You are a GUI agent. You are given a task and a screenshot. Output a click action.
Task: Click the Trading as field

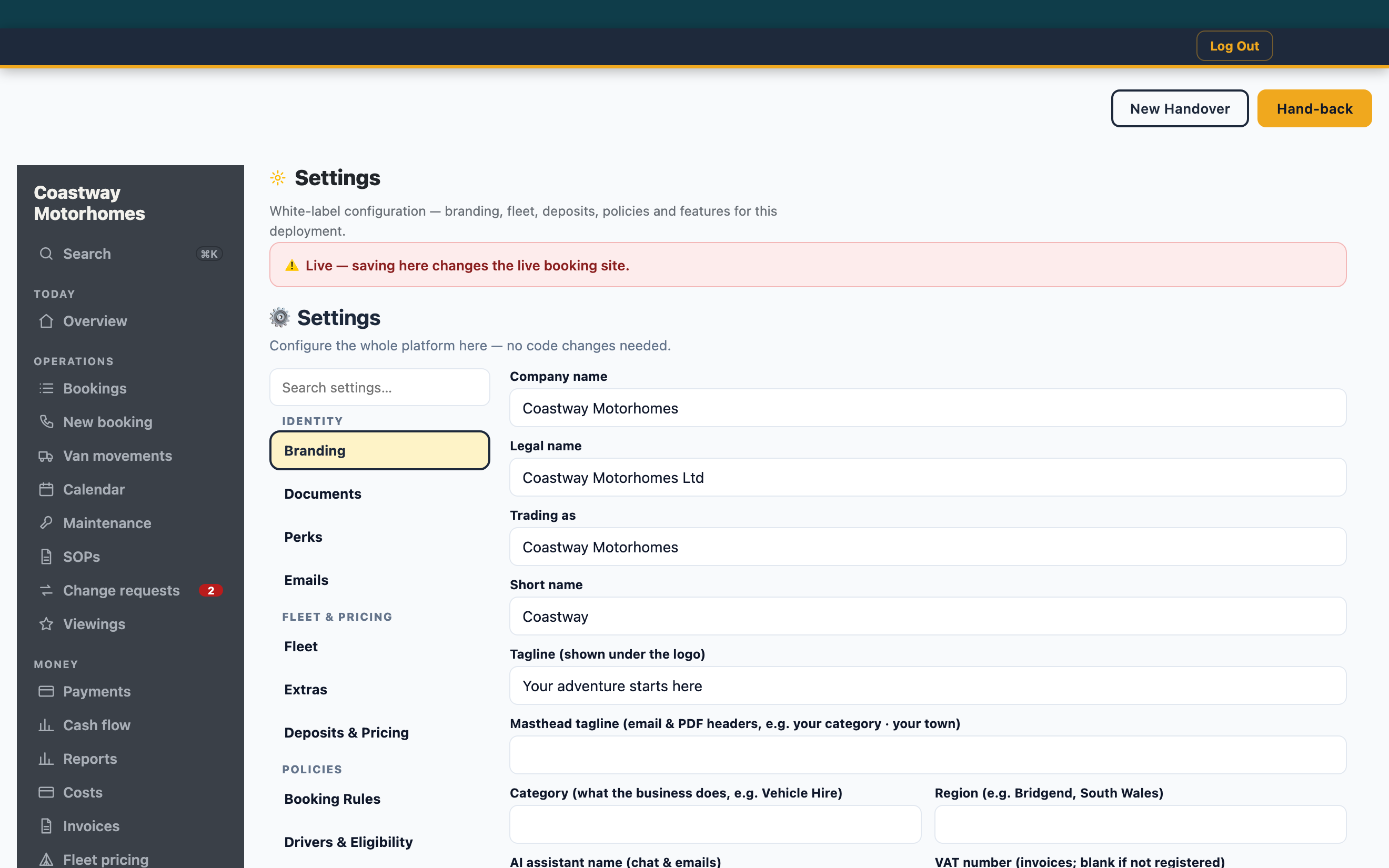point(928,547)
